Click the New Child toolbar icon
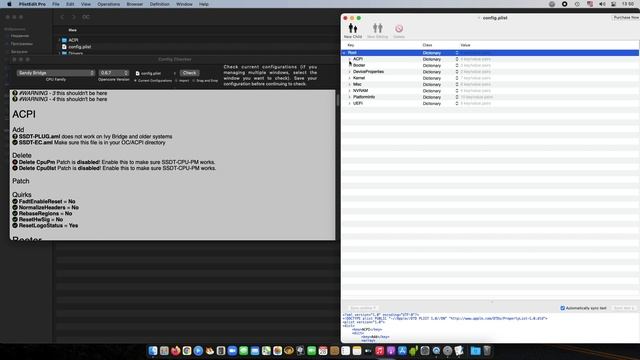Screen dimensions: 640x360 click(353, 28)
